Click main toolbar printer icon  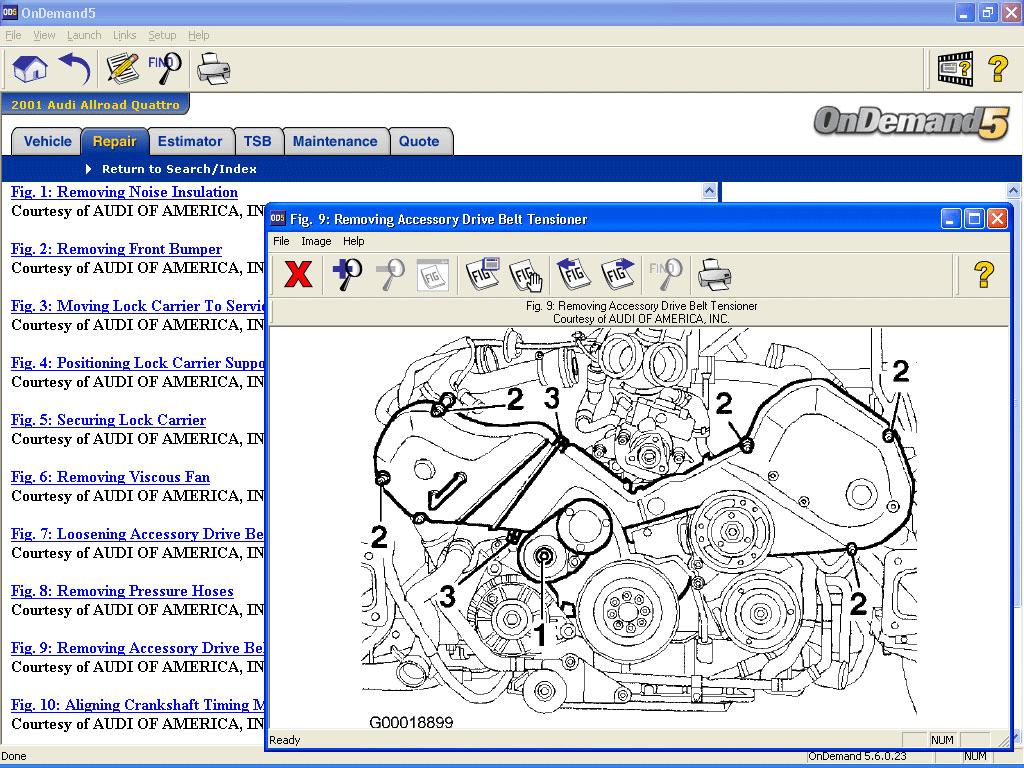click(x=213, y=69)
